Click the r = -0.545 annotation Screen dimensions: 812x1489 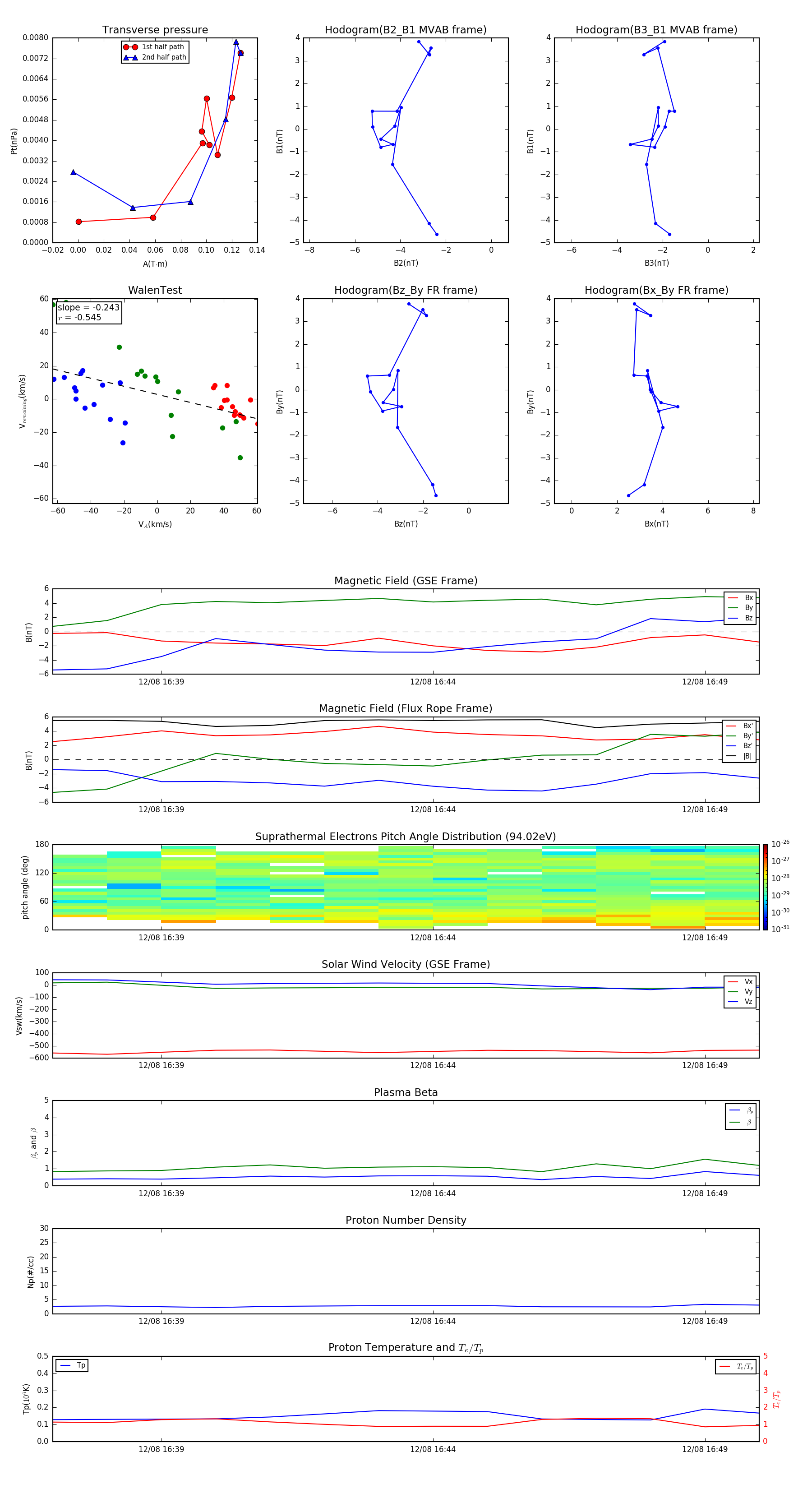(80, 317)
